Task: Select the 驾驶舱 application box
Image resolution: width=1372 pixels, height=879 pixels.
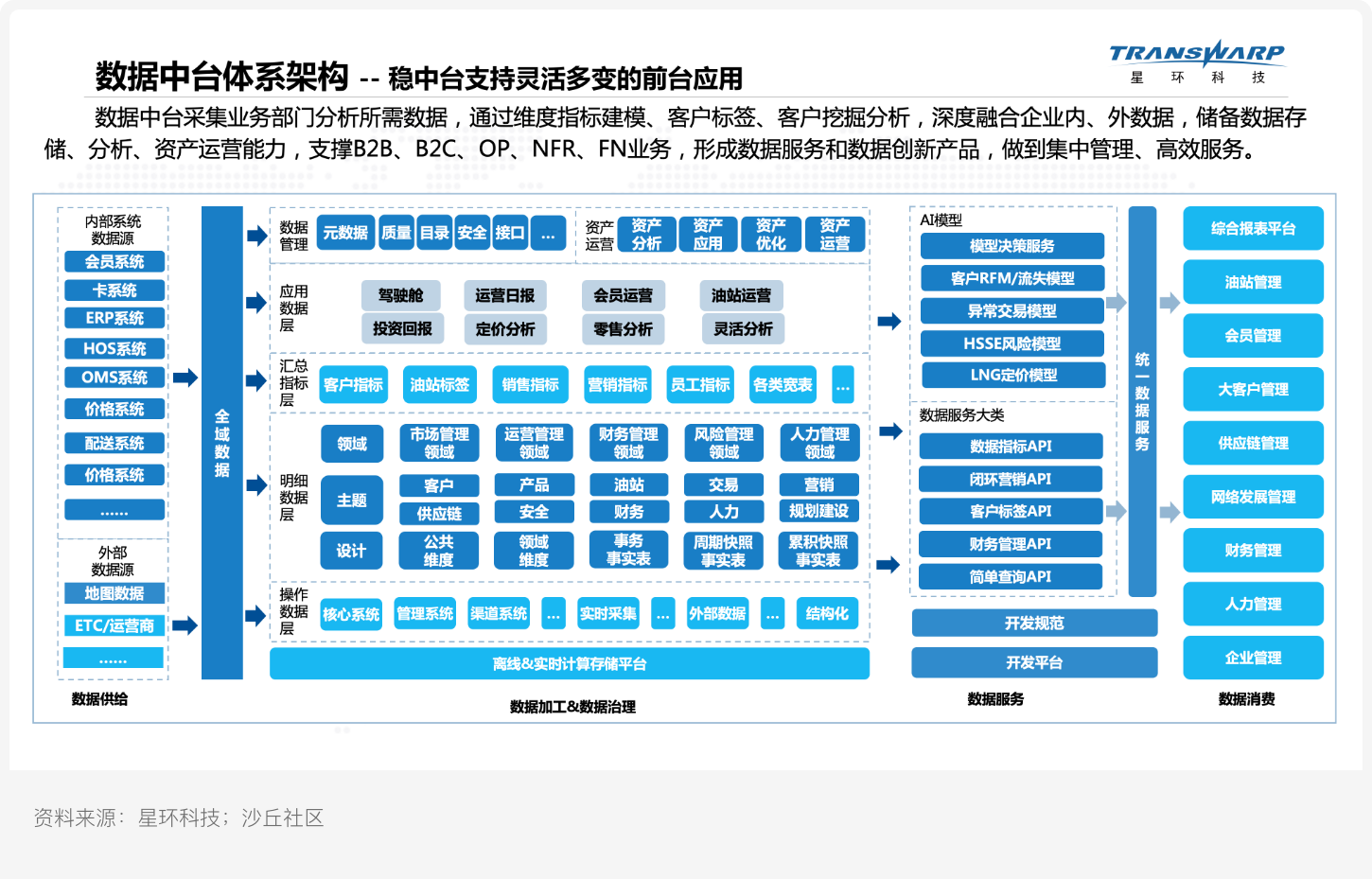Action: pyautogui.click(x=401, y=296)
